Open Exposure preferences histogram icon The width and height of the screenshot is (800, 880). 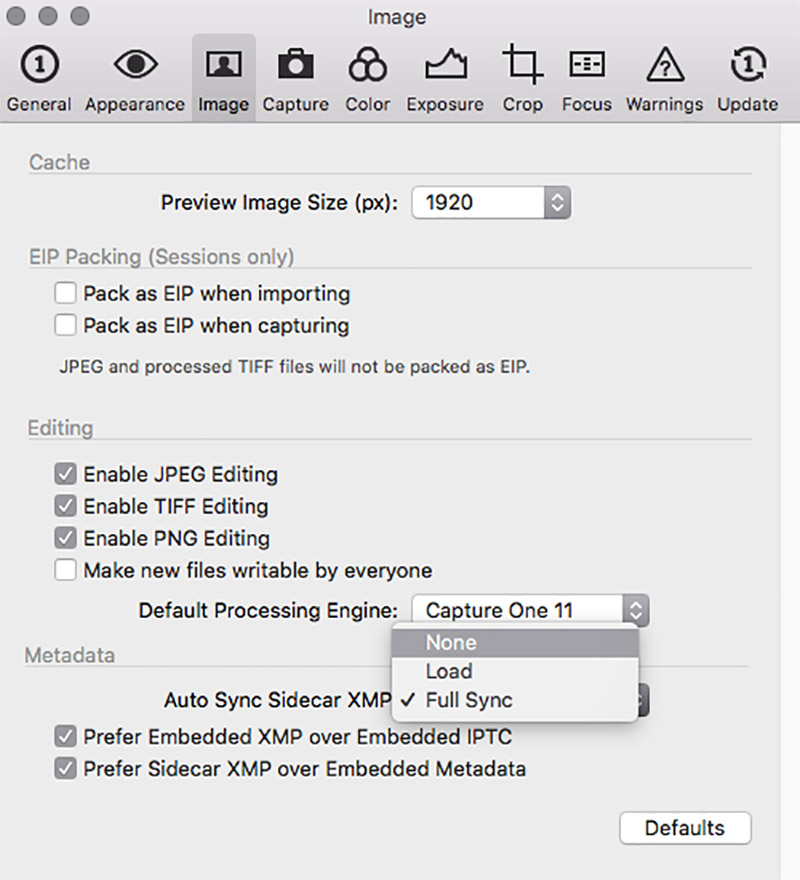pyautogui.click(x=446, y=64)
